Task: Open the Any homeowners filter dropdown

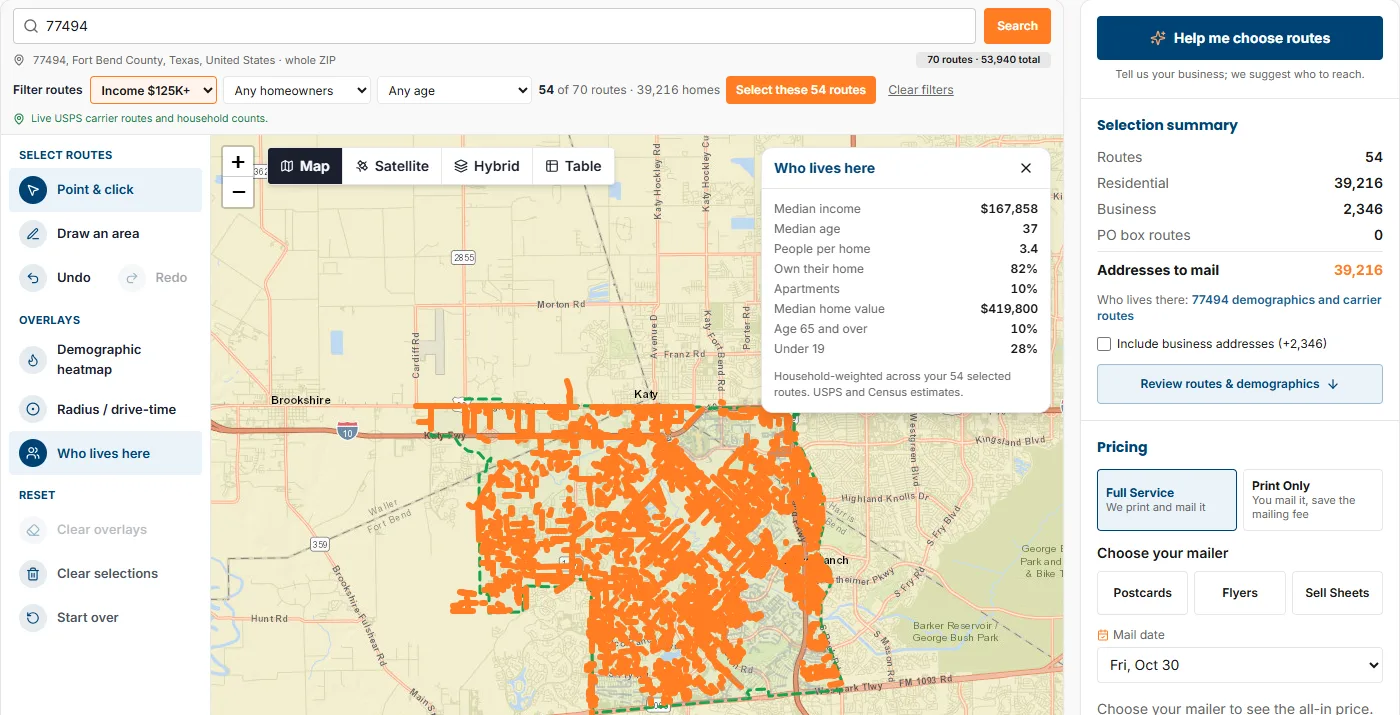Action: click(x=297, y=90)
